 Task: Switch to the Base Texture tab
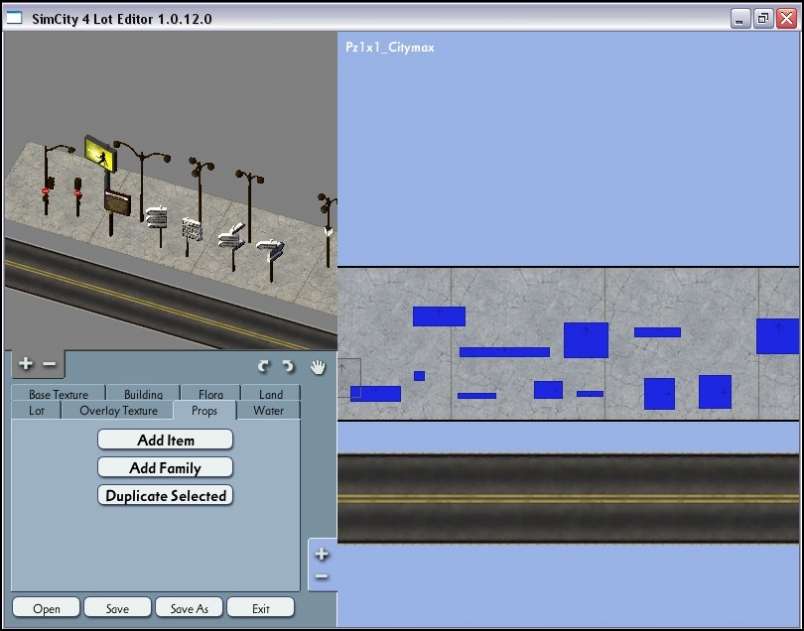click(58, 394)
